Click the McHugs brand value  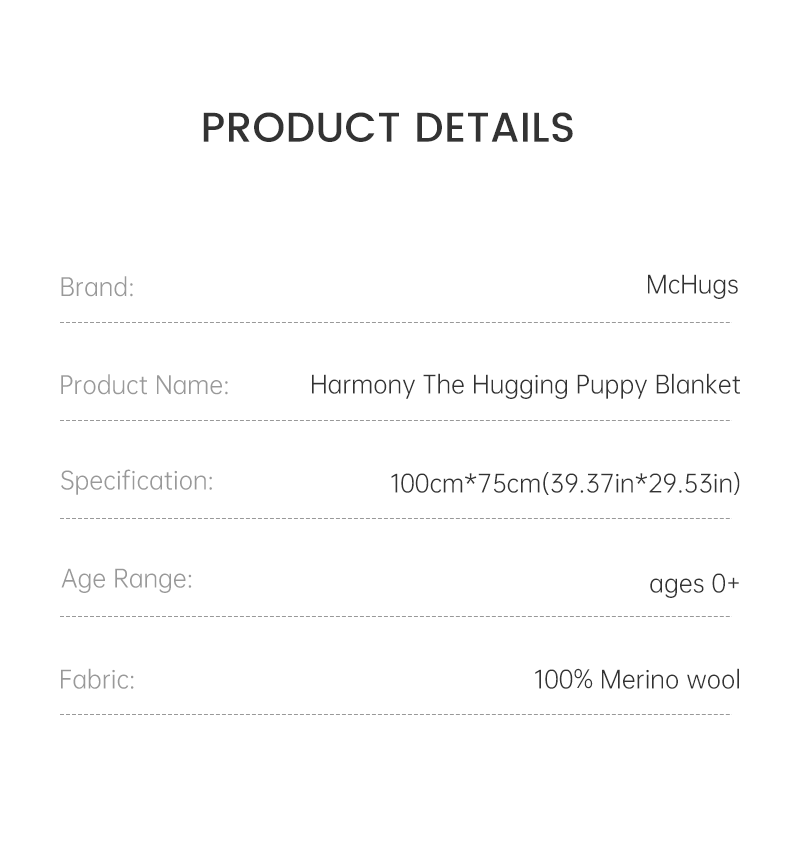click(692, 285)
